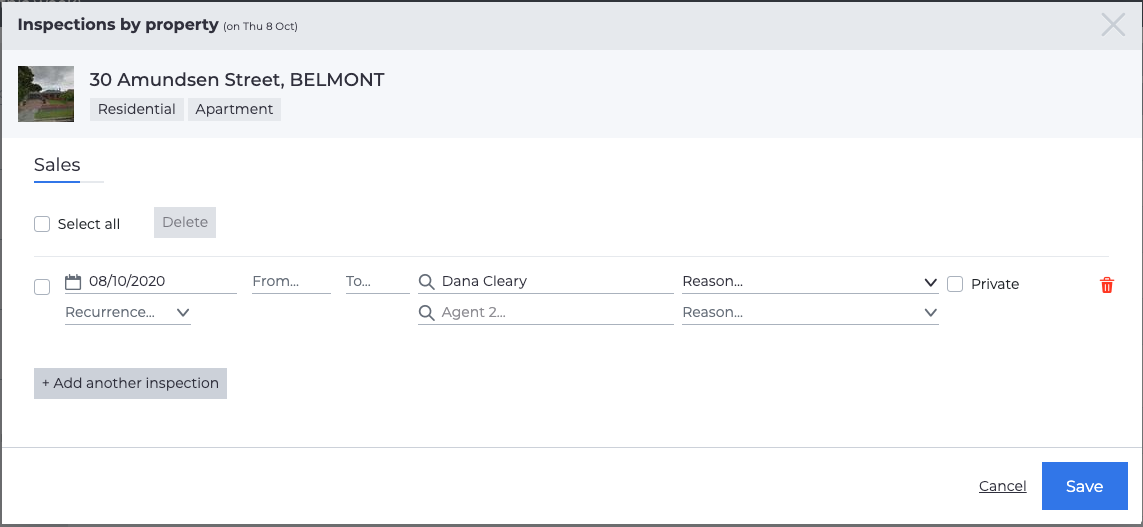Image resolution: width=1143 pixels, height=527 pixels.
Task: Click the To time field
Action: point(378,281)
